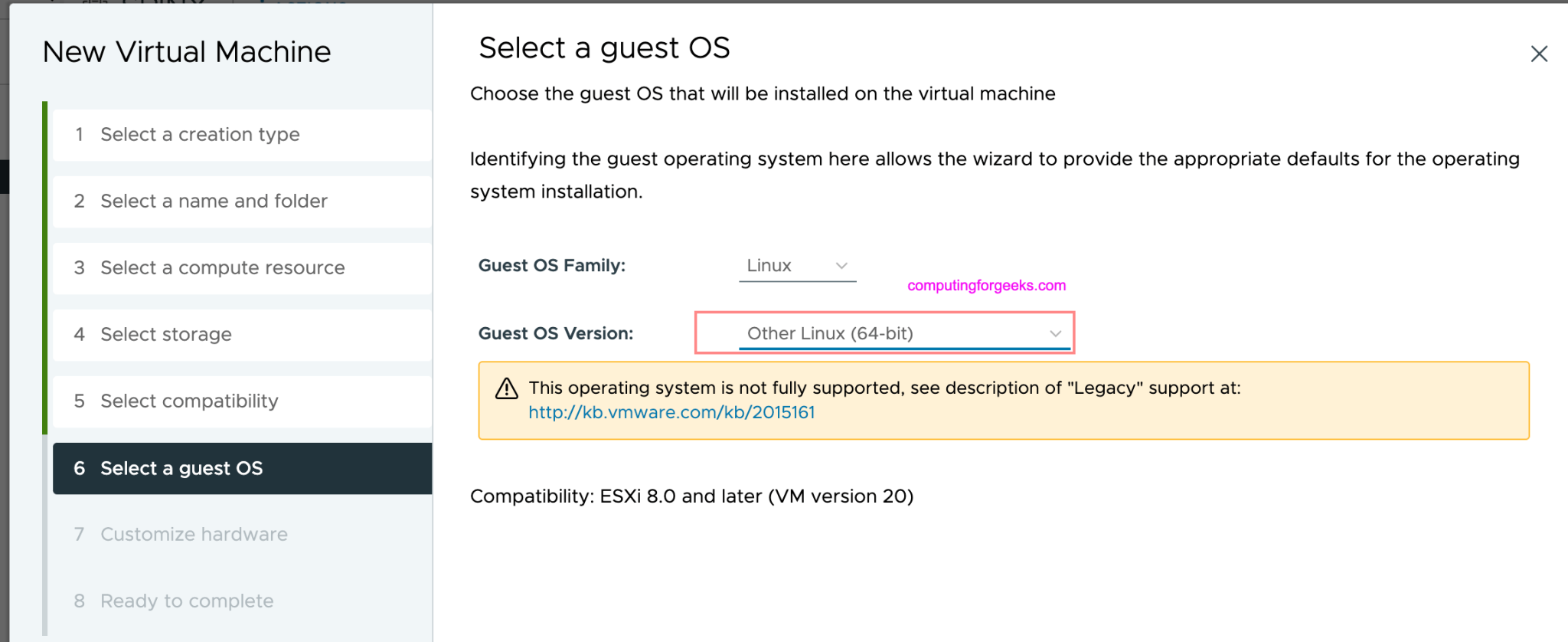Image resolution: width=1568 pixels, height=642 pixels.
Task: Select the highlighted step 6 indicator
Action: (x=80, y=468)
